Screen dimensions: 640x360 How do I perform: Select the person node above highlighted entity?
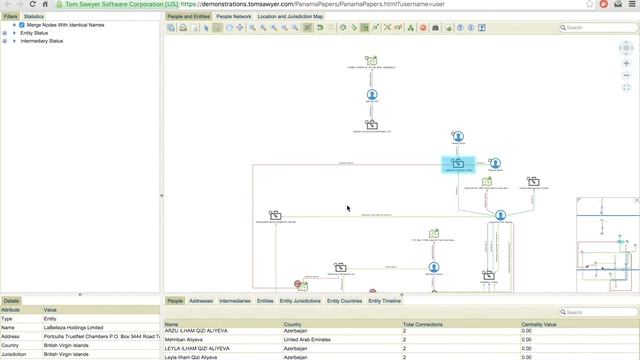tap(458, 136)
